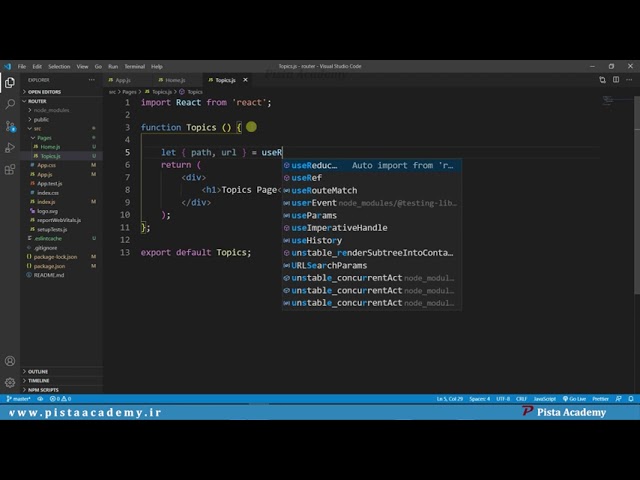
Task: Open the Help menu
Action: [x=157, y=67]
